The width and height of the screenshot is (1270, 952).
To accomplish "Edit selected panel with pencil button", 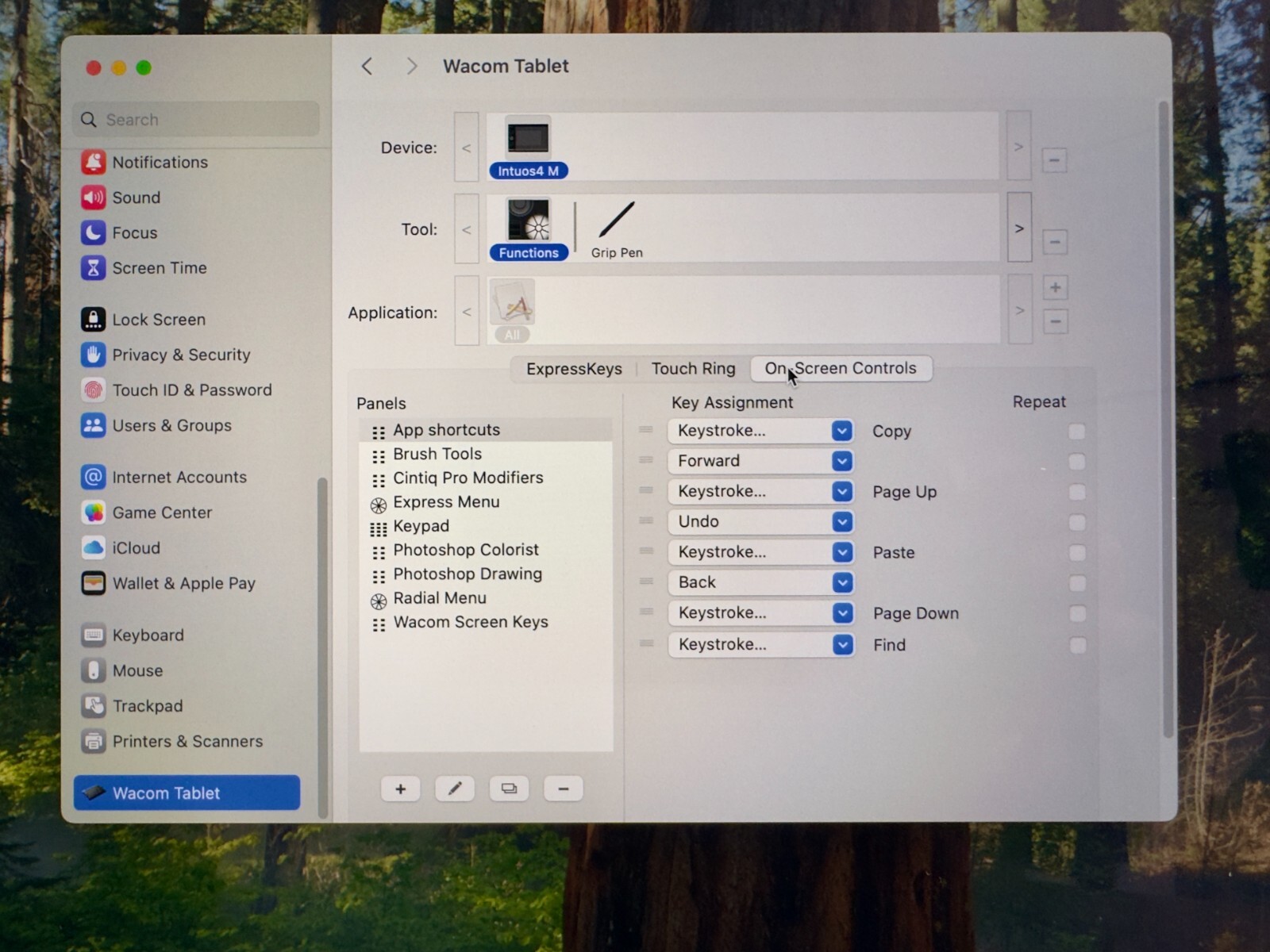I will [x=455, y=789].
